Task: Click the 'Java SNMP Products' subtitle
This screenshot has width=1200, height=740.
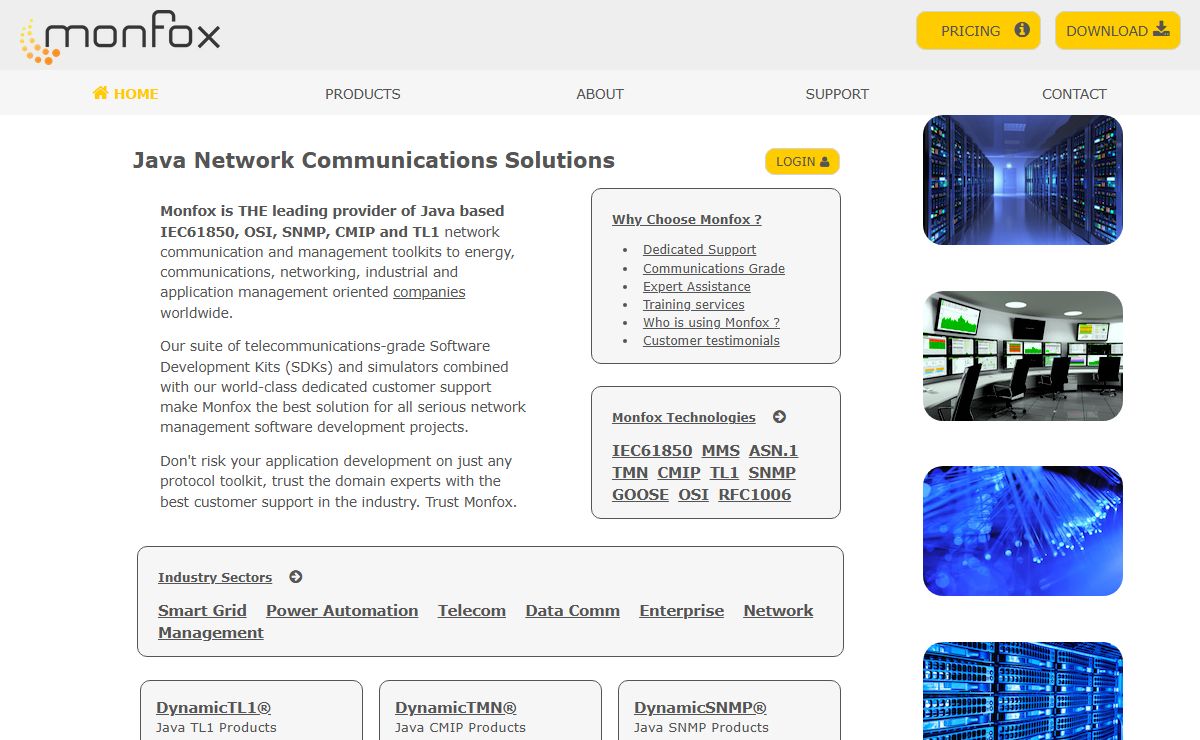Action: coord(701,728)
